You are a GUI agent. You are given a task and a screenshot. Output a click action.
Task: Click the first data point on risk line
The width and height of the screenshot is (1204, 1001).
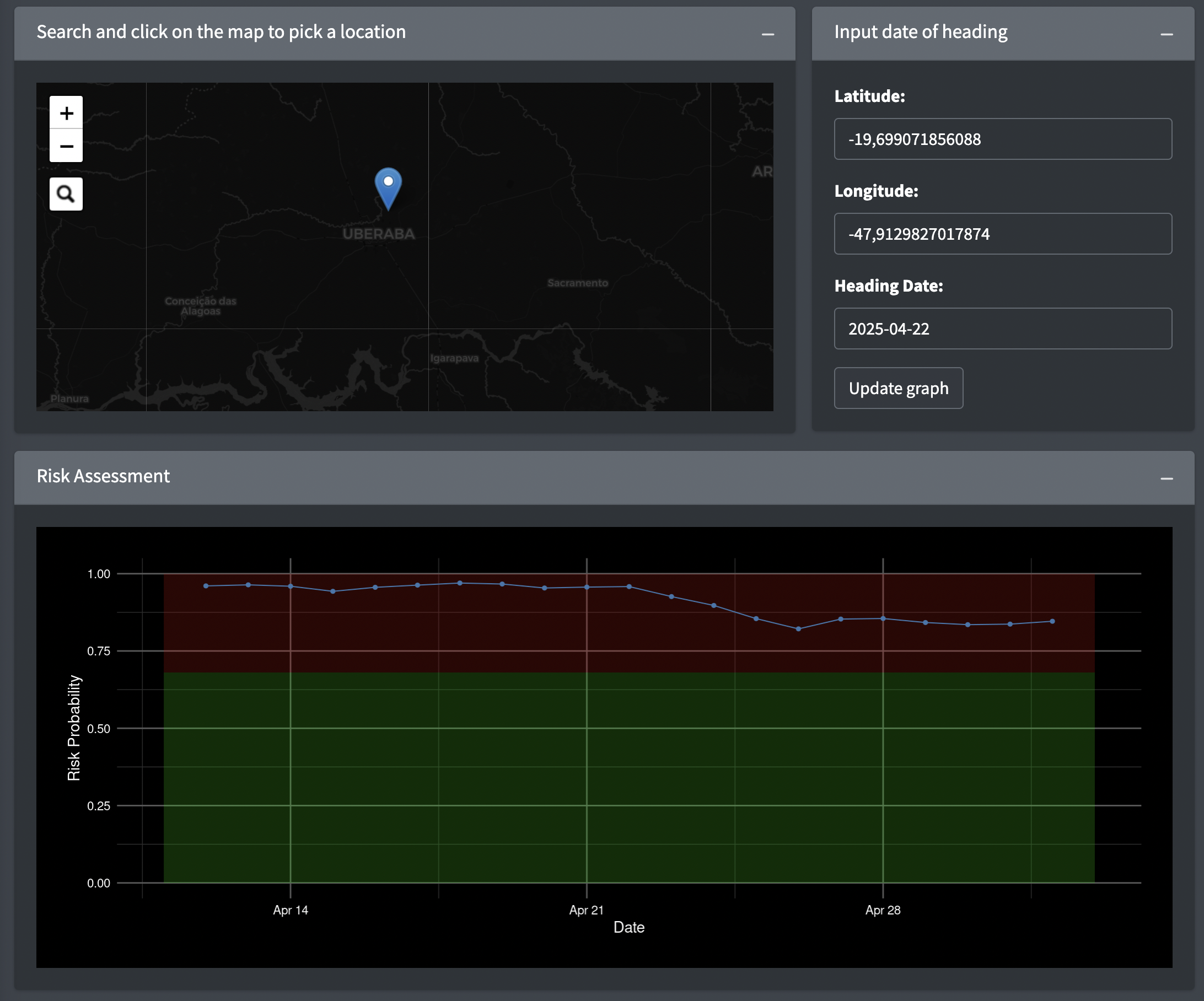pos(206,586)
